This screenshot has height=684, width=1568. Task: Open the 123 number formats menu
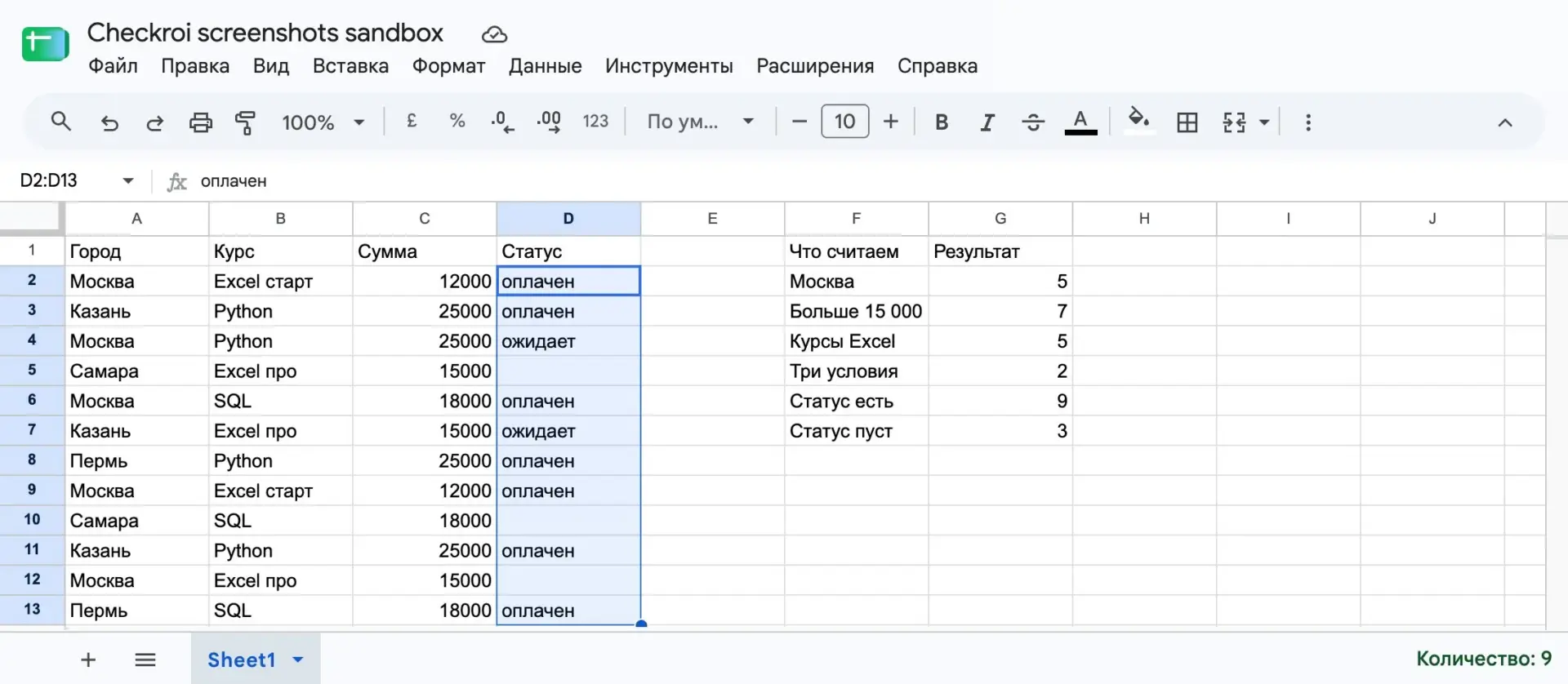595,122
